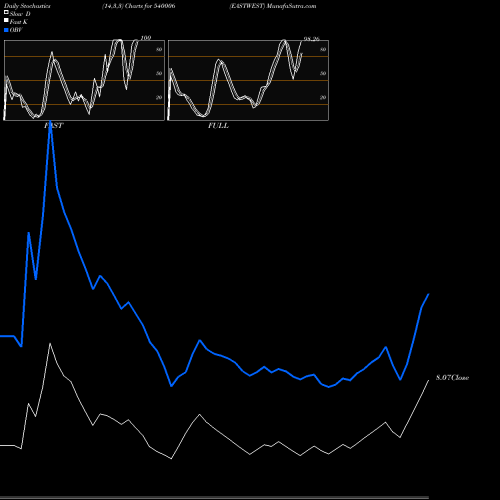500x500 pixels.
Task: Click the 'FULL' chart label
Action: (218, 126)
